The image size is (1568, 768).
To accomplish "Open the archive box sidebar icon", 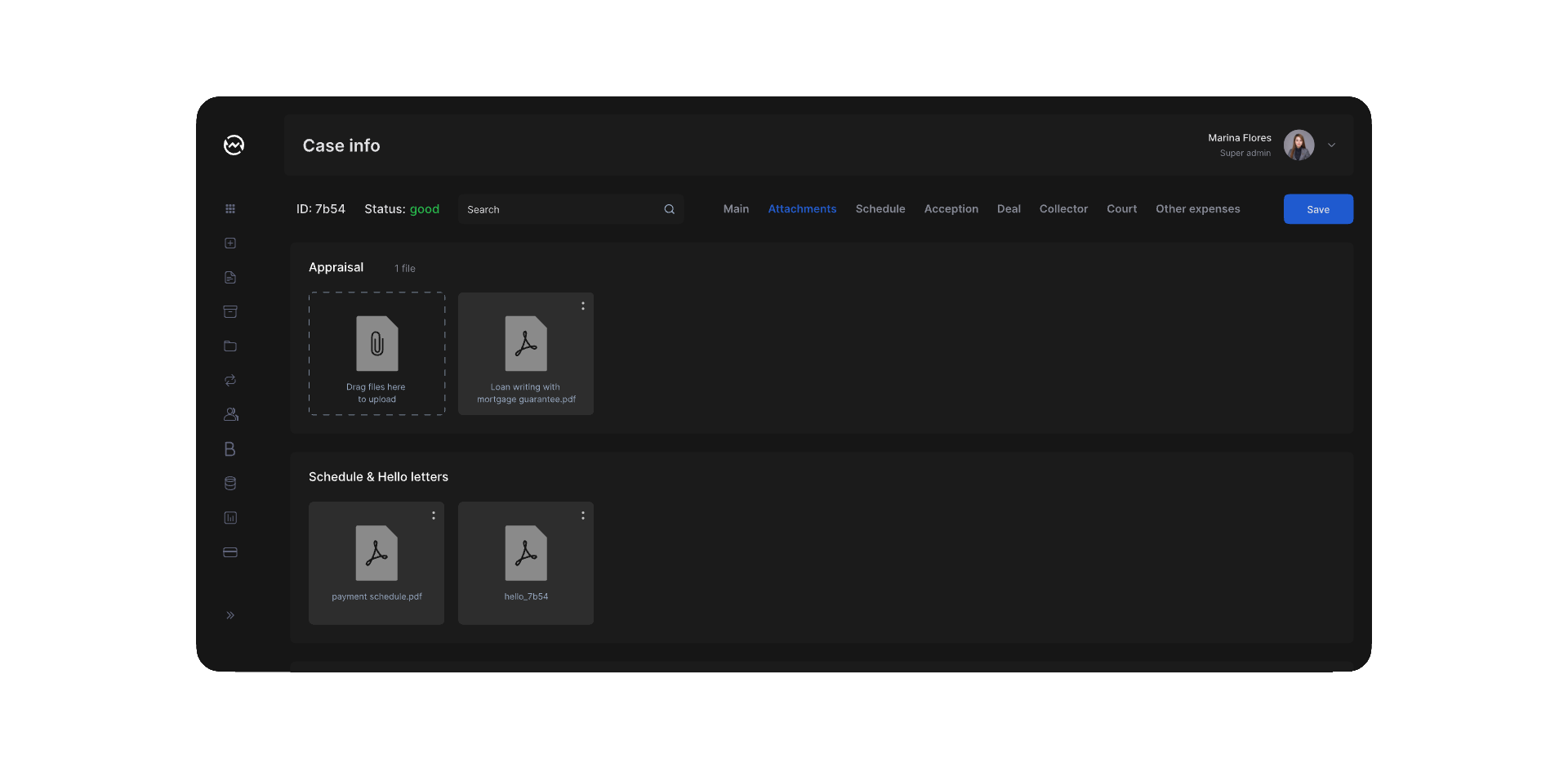I will [x=230, y=312].
